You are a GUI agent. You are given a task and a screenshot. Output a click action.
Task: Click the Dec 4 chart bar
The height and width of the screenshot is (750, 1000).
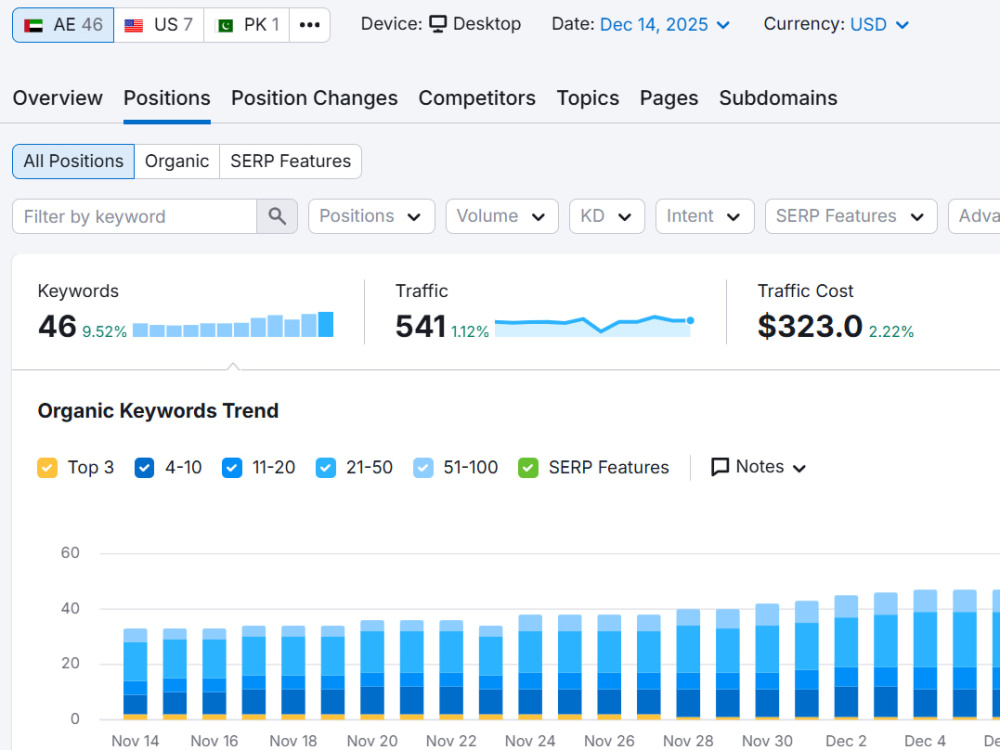click(925, 655)
